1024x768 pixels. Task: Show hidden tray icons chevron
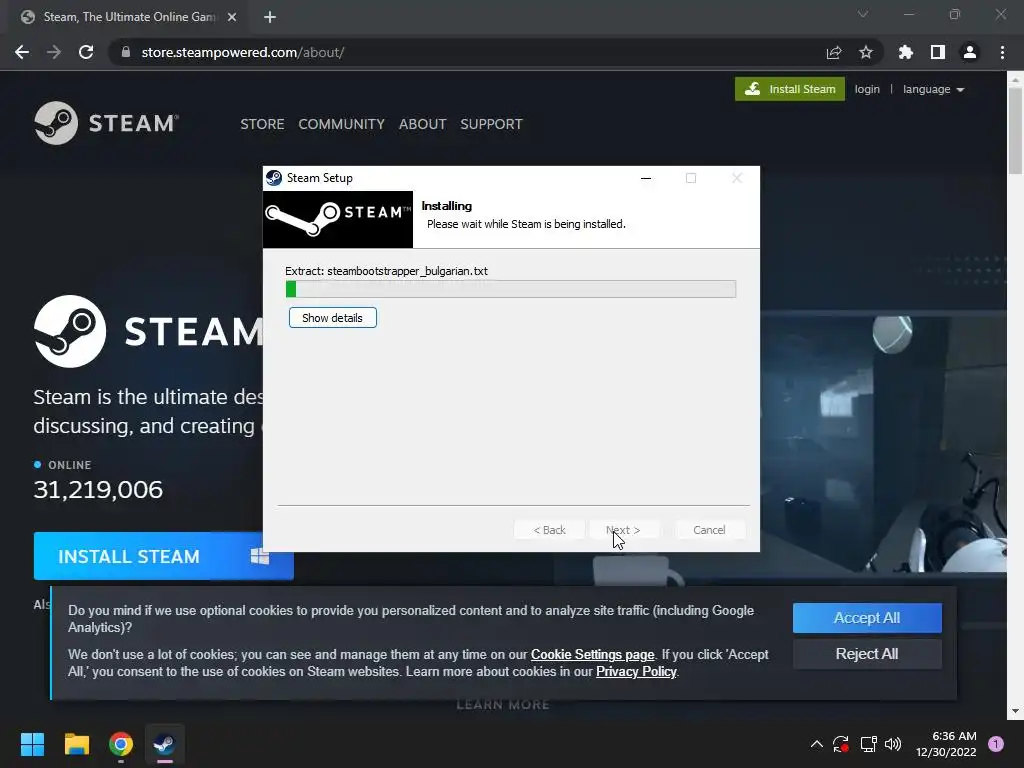pos(816,744)
